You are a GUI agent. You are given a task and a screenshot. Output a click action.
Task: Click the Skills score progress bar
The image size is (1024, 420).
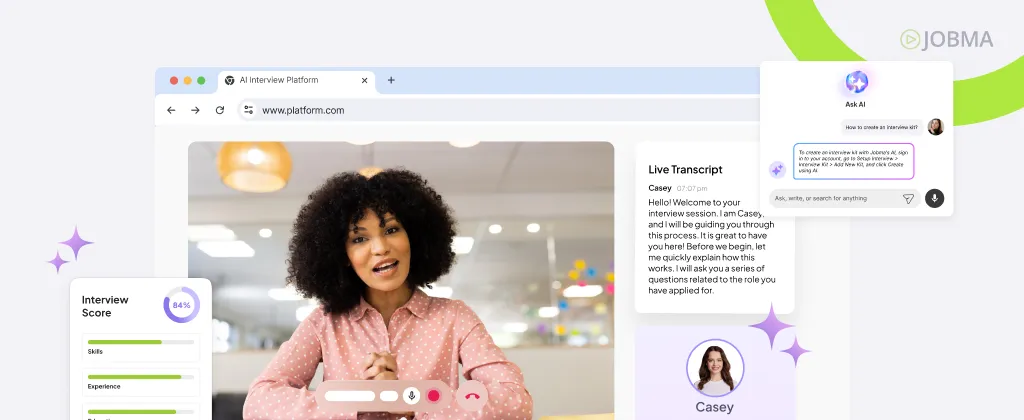point(138,342)
